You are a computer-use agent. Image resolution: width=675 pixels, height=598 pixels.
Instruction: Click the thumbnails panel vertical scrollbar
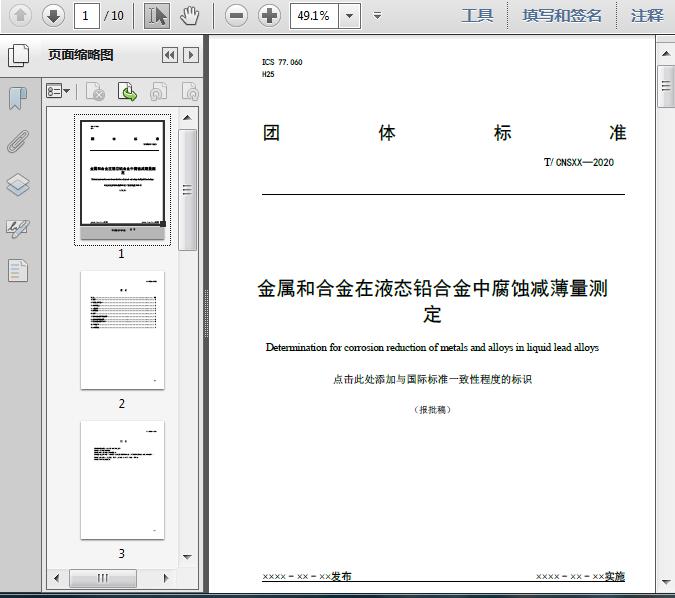[187, 190]
